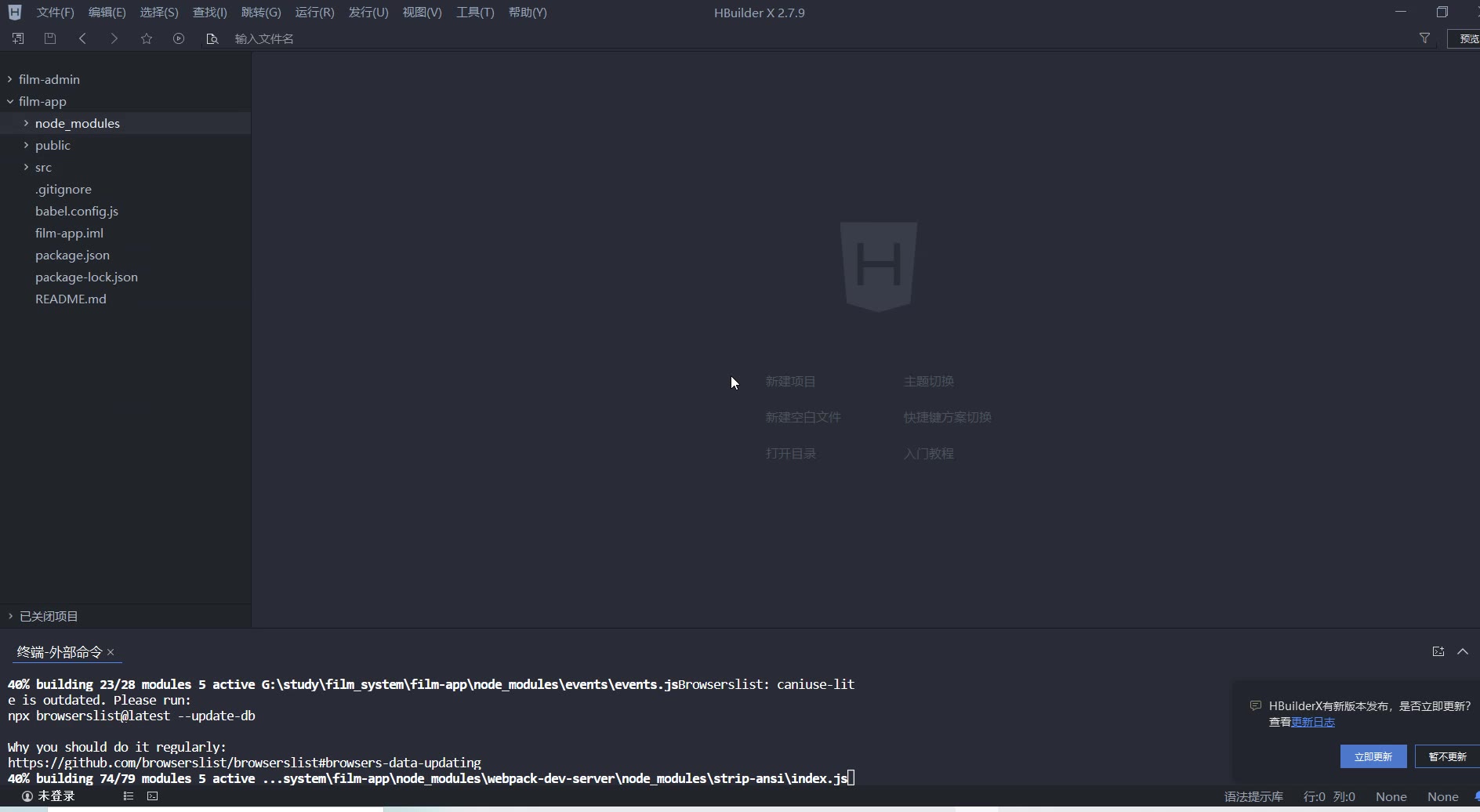The image size is (1480, 812).
Task: Click the 入门教程 shortcut link
Action: [x=928, y=453]
